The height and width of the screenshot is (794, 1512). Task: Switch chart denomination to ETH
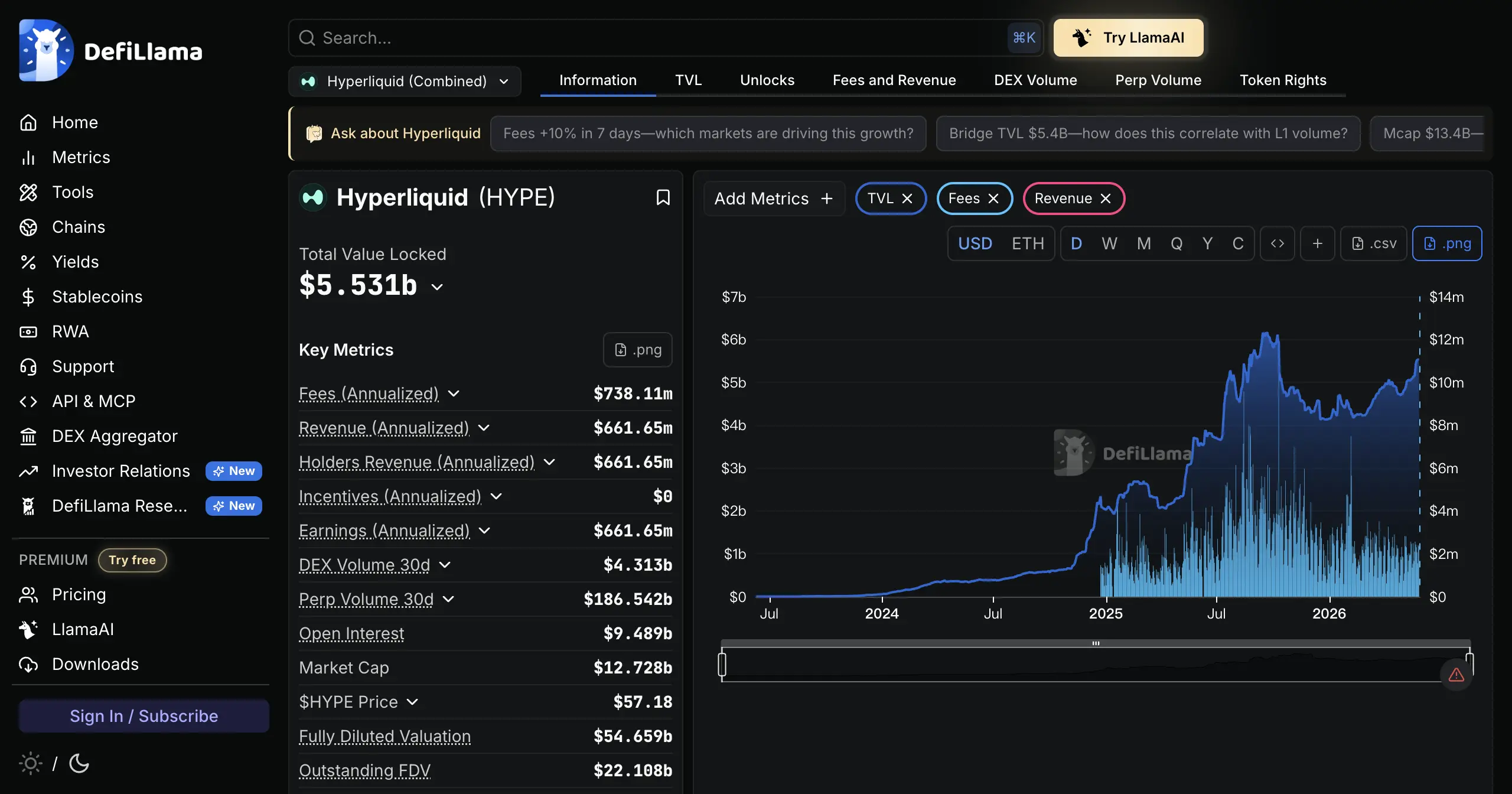(1028, 243)
